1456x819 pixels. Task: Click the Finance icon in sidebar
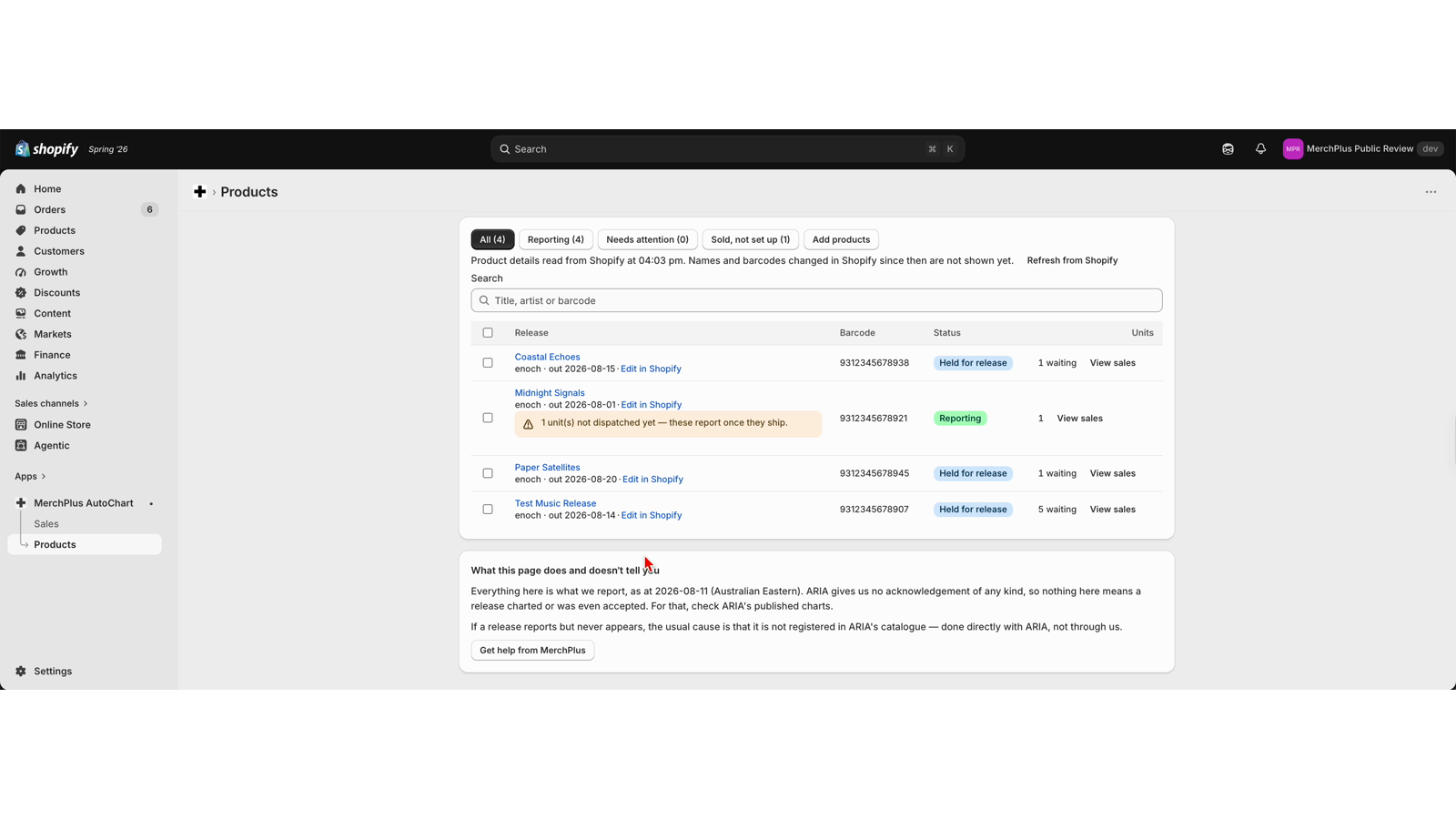[21, 355]
